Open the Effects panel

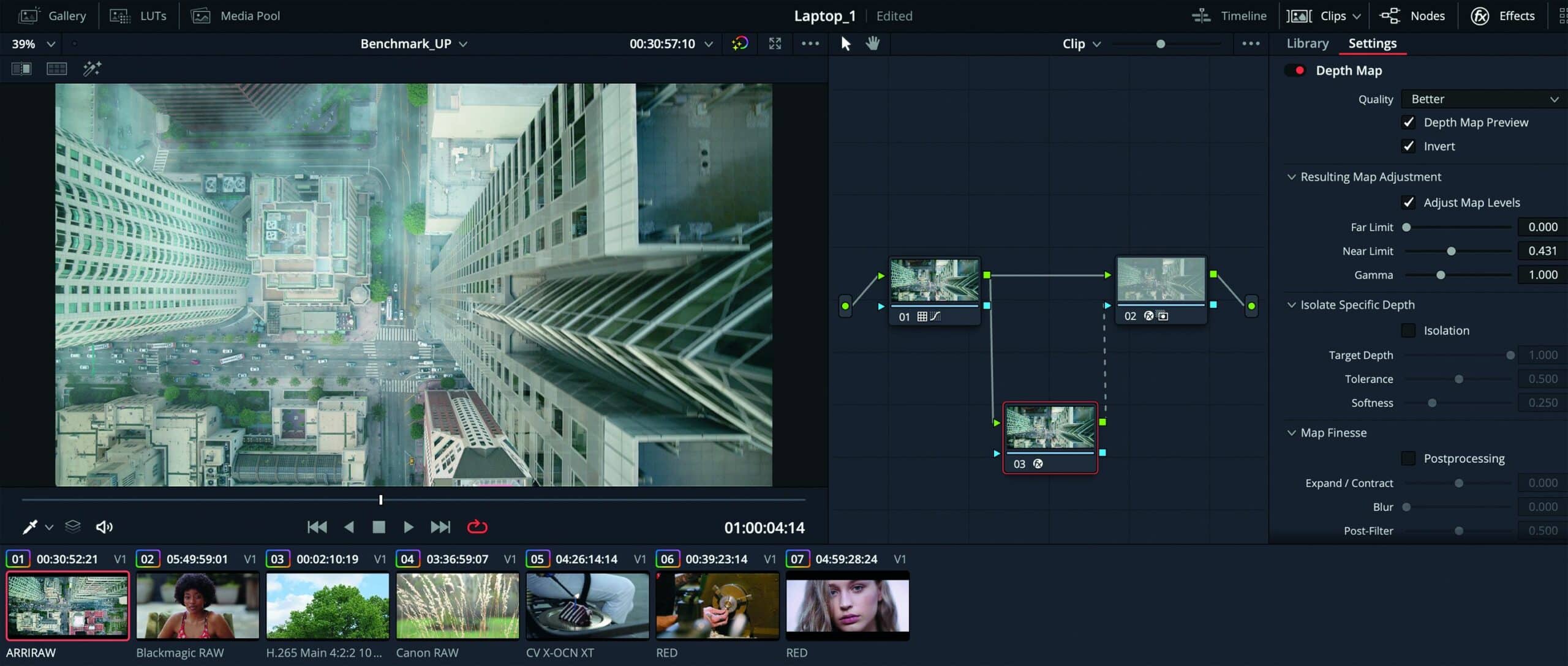[x=1505, y=15]
